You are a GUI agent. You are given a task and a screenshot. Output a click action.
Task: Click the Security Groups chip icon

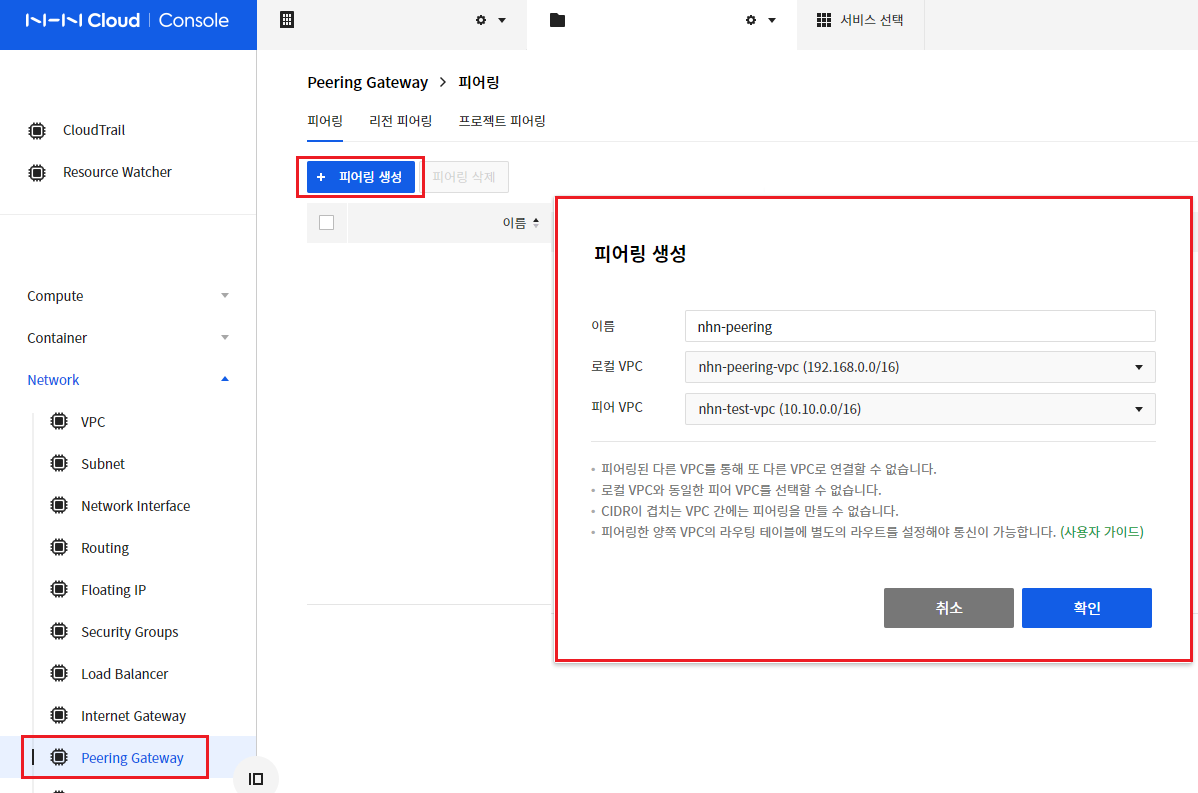click(x=59, y=632)
